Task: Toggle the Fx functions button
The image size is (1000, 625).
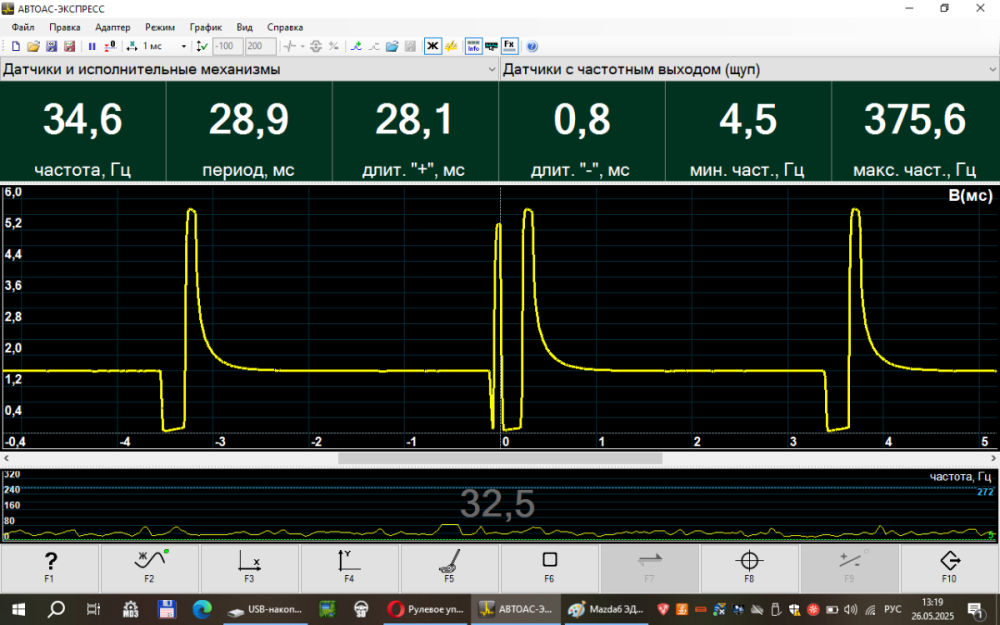Action: 509,46
